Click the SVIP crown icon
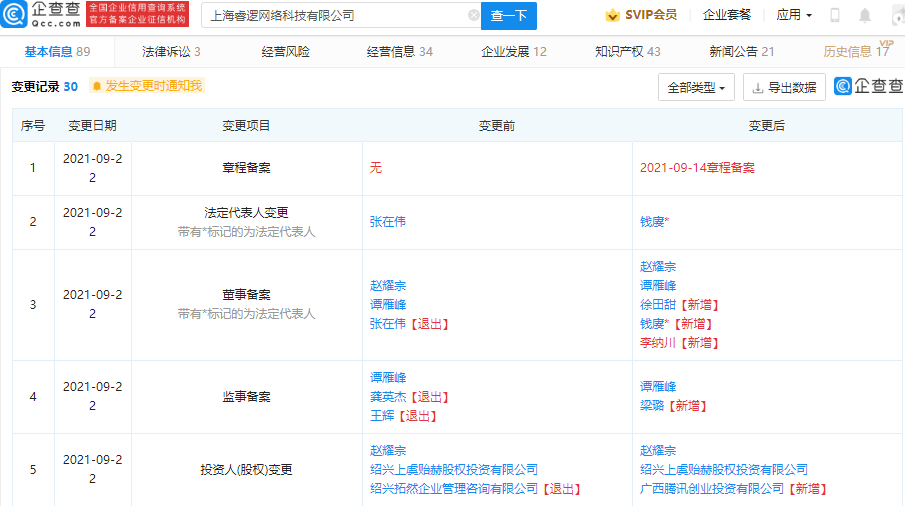 612,15
